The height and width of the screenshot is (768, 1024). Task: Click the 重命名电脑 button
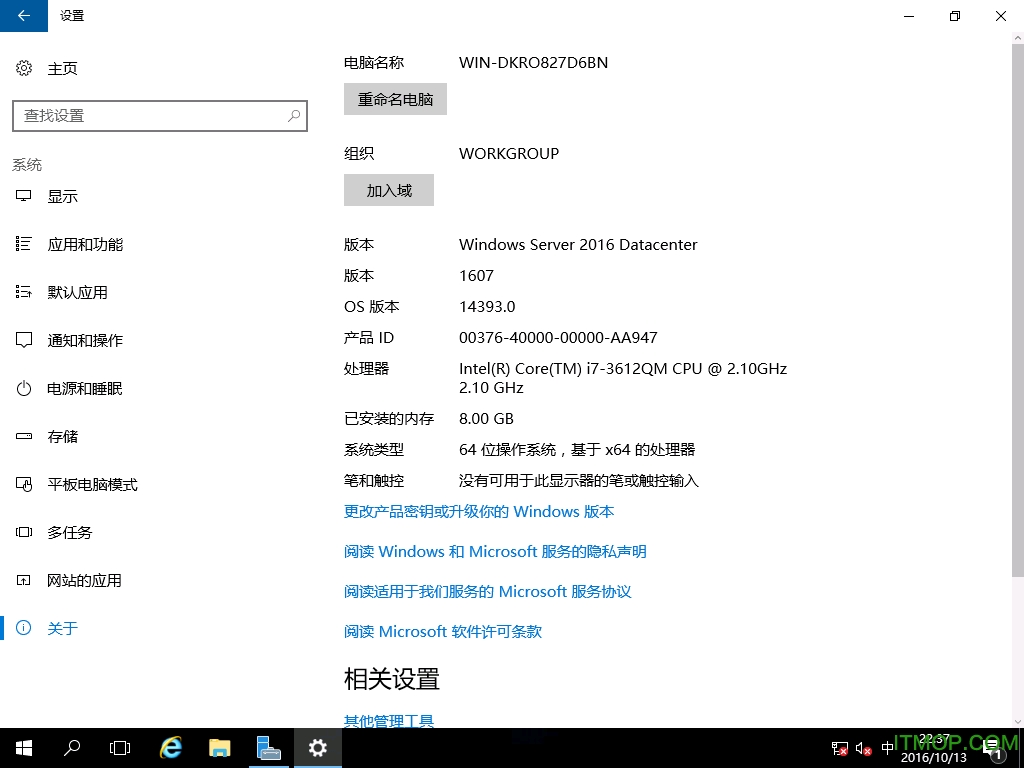(x=395, y=98)
